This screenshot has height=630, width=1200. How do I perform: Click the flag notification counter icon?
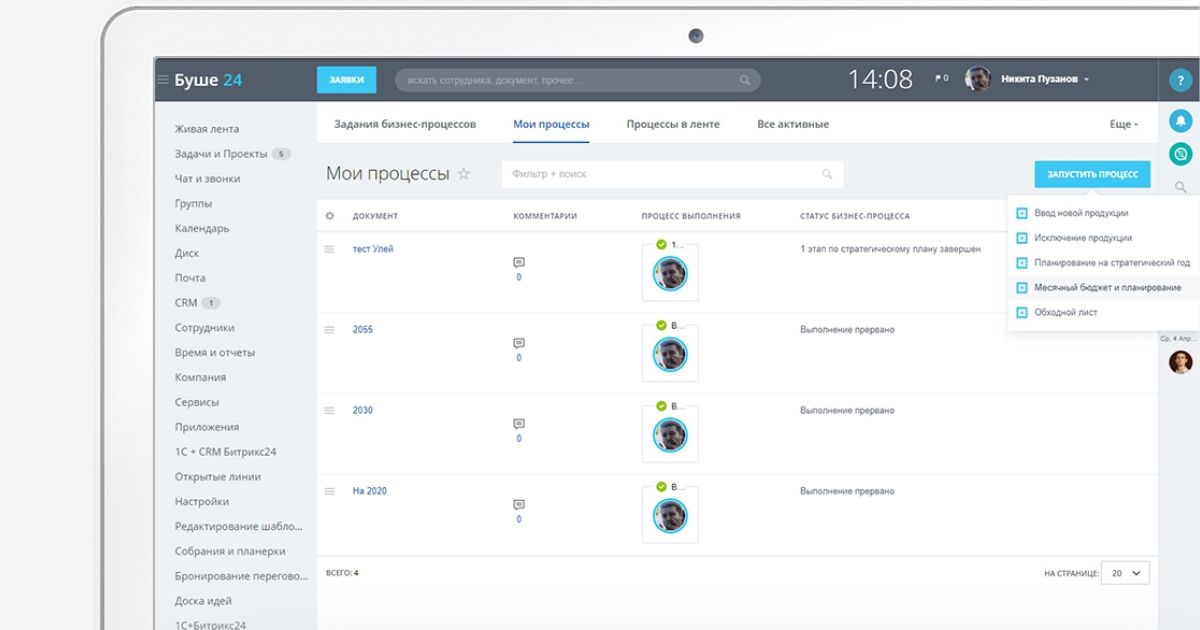(x=941, y=79)
